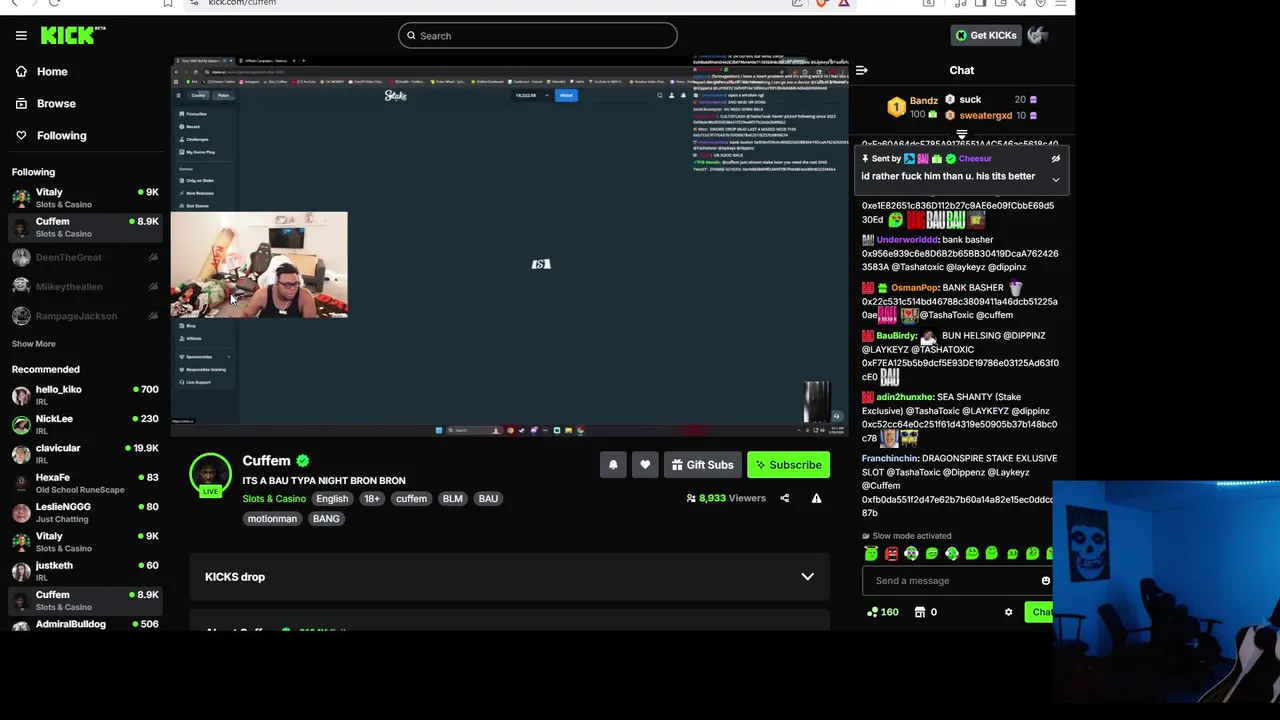Click the green Subscribe button
This screenshot has height=720, width=1280.
(x=789, y=464)
